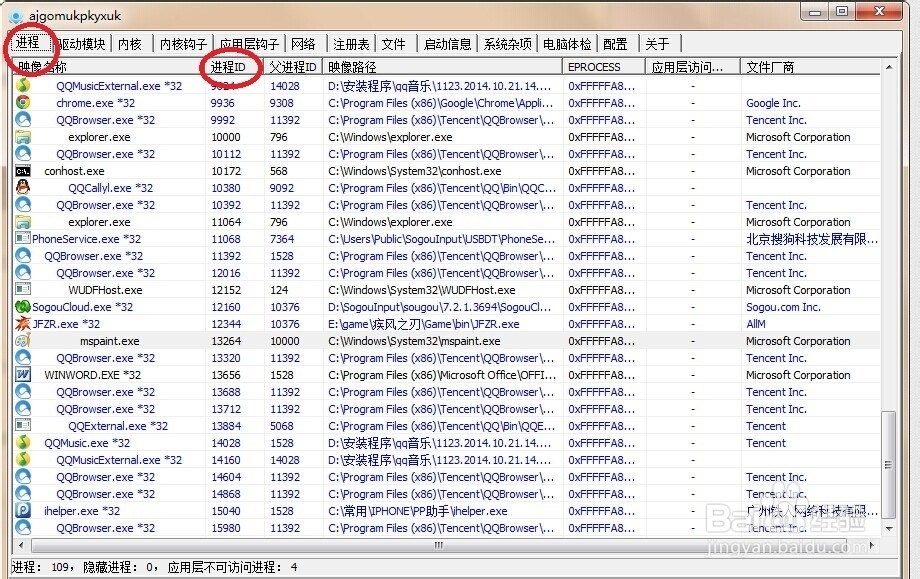
Task: Click the vertical scrollbar down arrow
Action: (889, 529)
